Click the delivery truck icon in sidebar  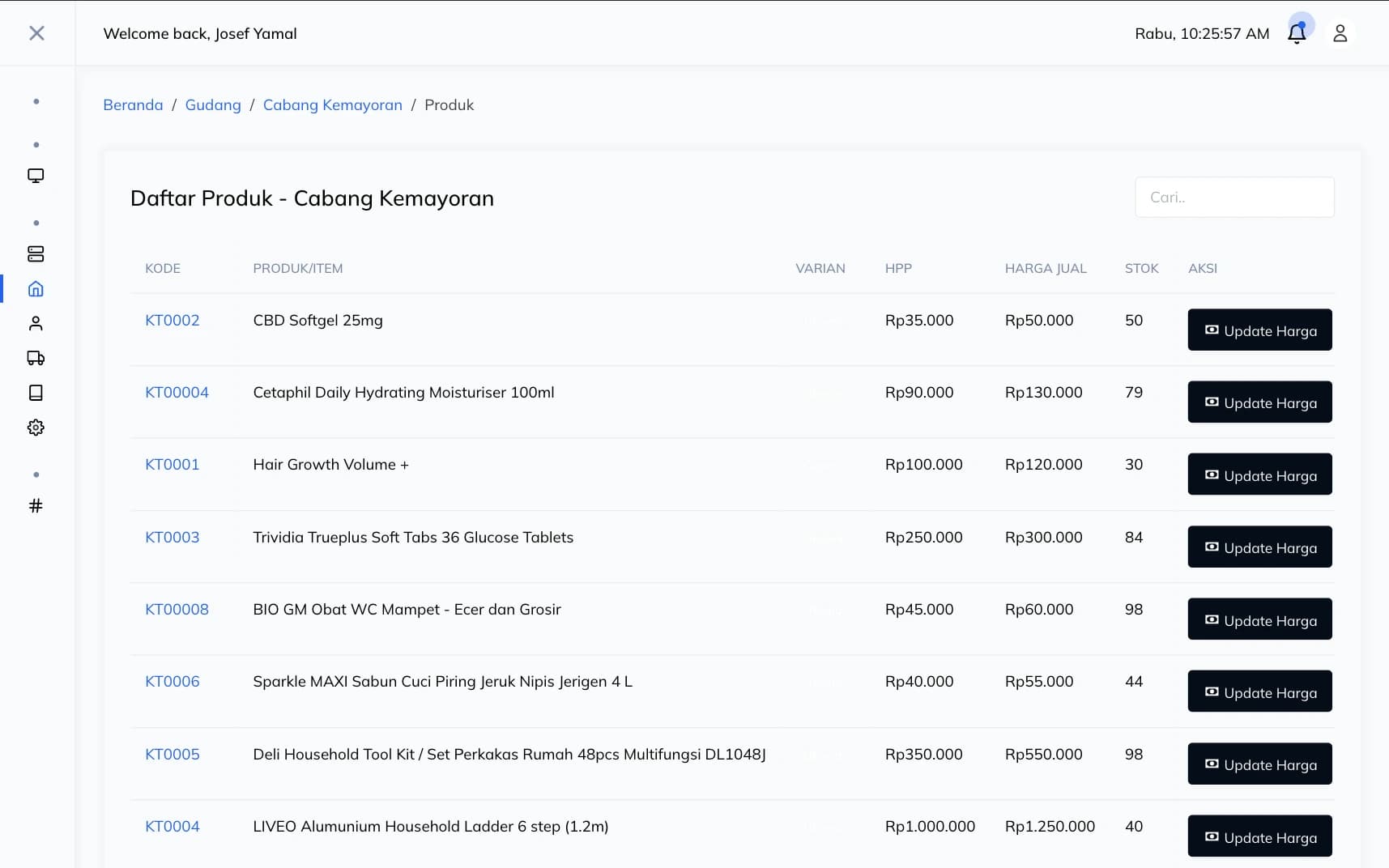coord(36,358)
